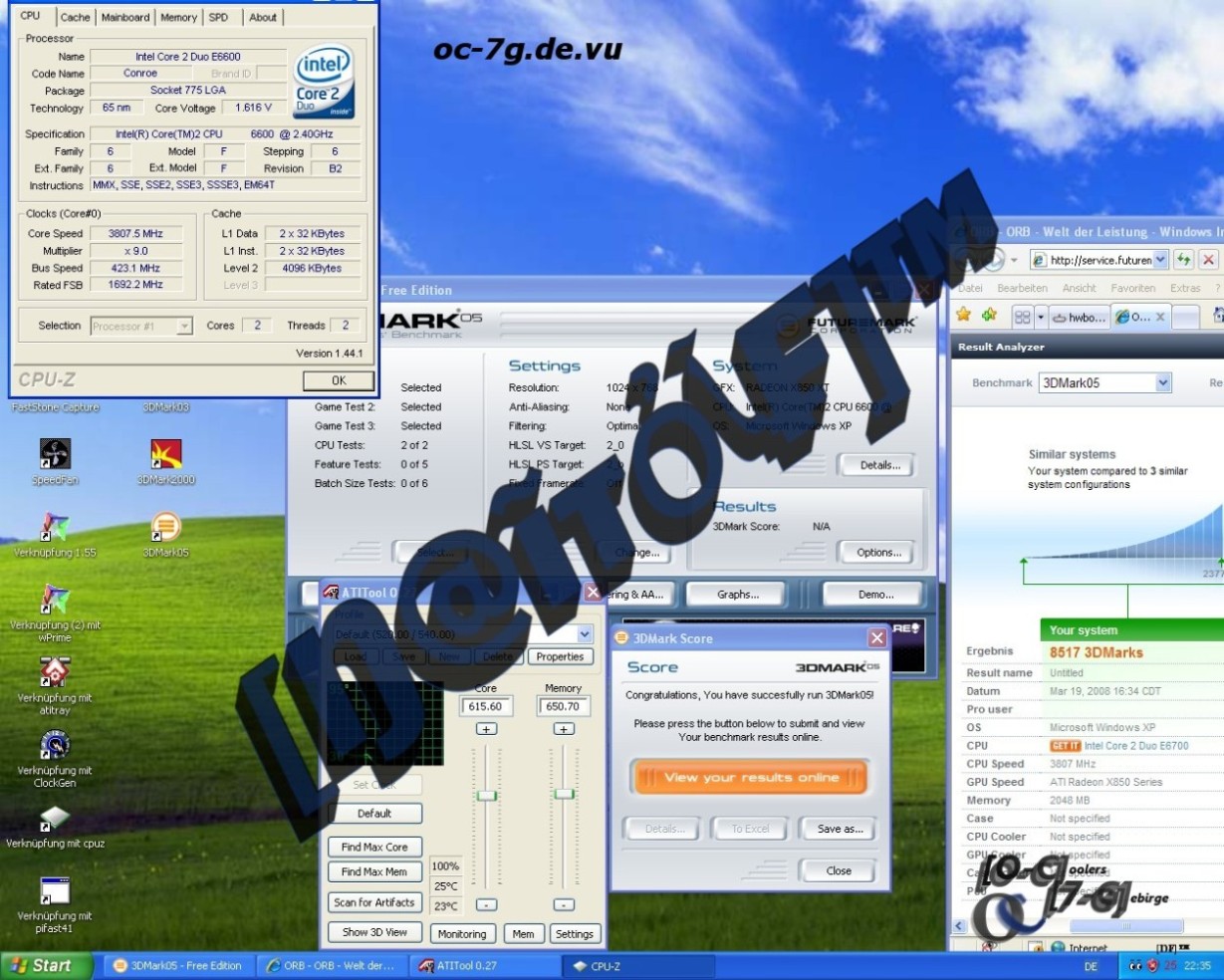
Task: Click Show 3D View in ATITool
Action: [374, 932]
